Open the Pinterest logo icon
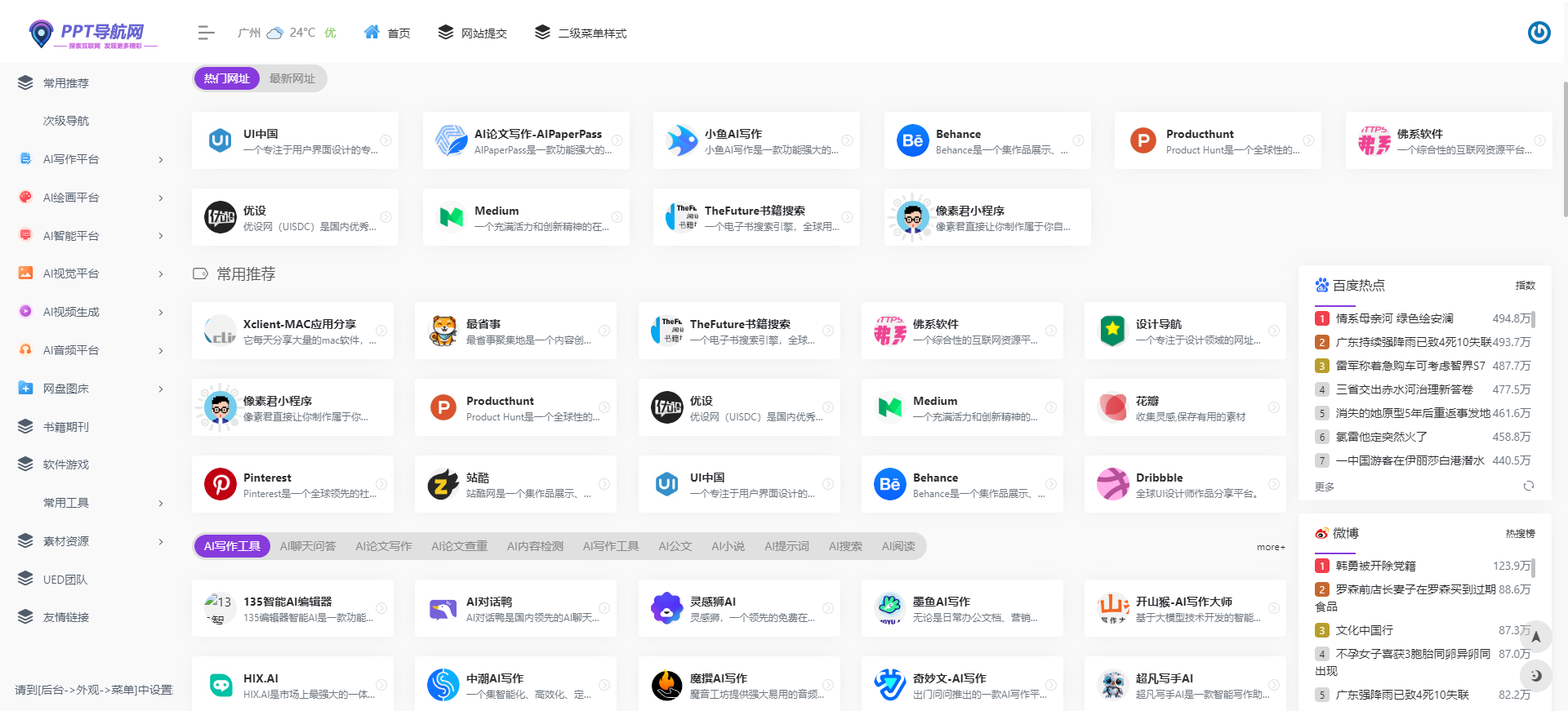 tap(220, 484)
